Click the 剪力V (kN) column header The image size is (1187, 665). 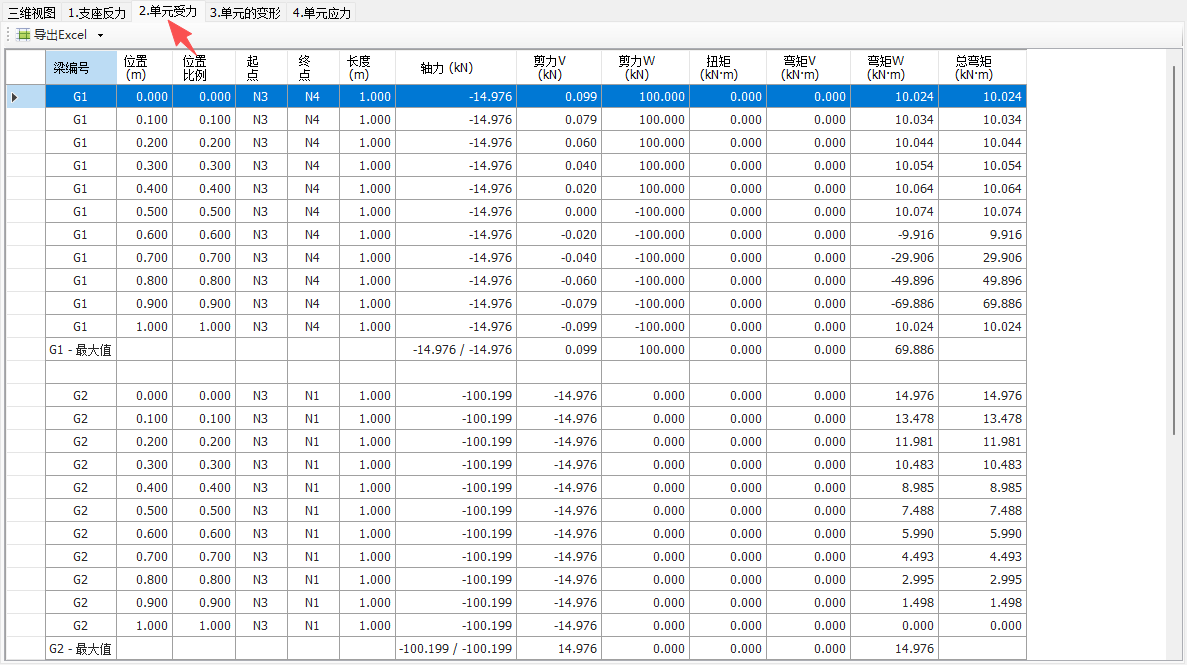click(x=559, y=67)
